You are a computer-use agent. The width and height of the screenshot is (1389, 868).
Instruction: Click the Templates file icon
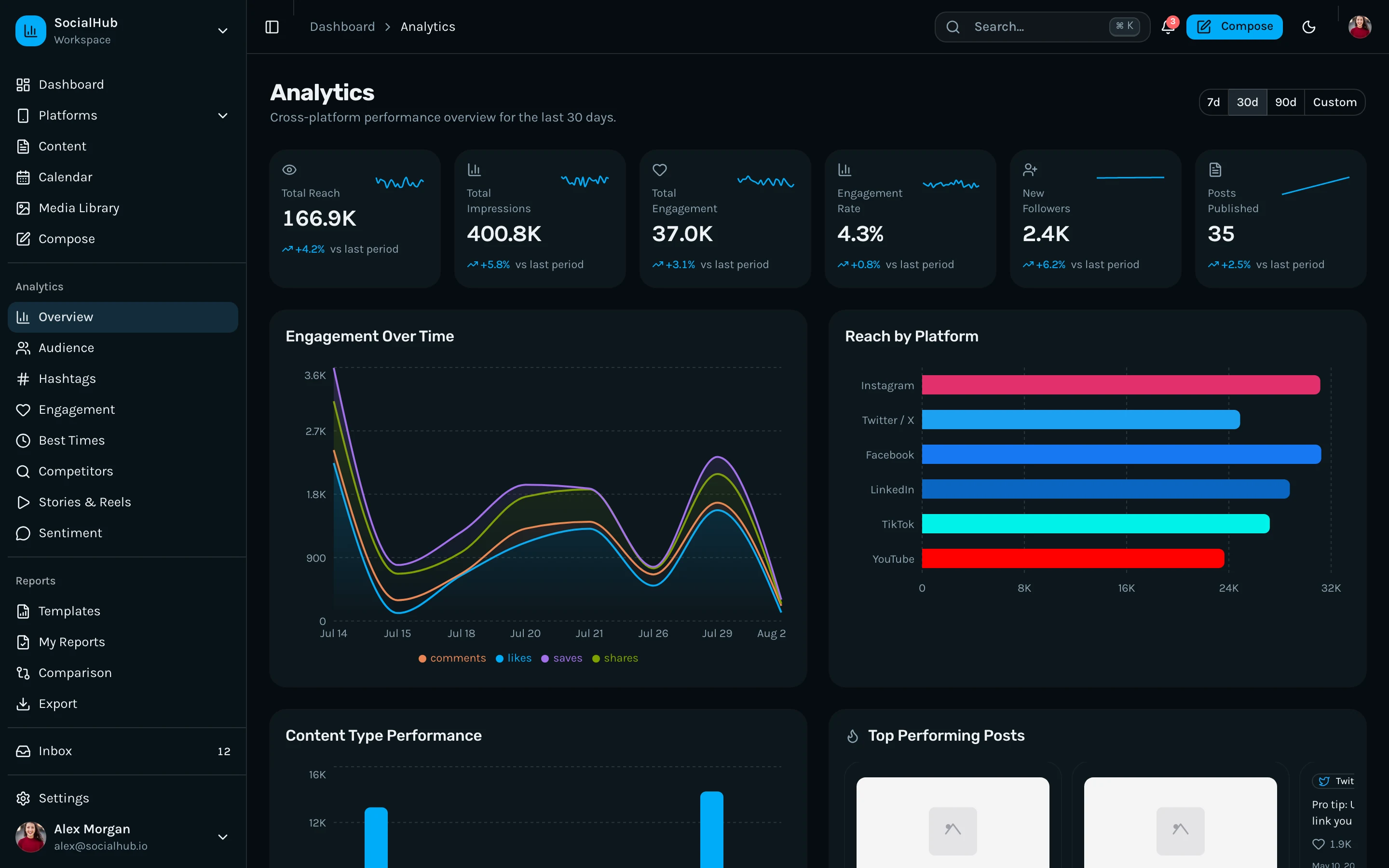tap(23, 611)
